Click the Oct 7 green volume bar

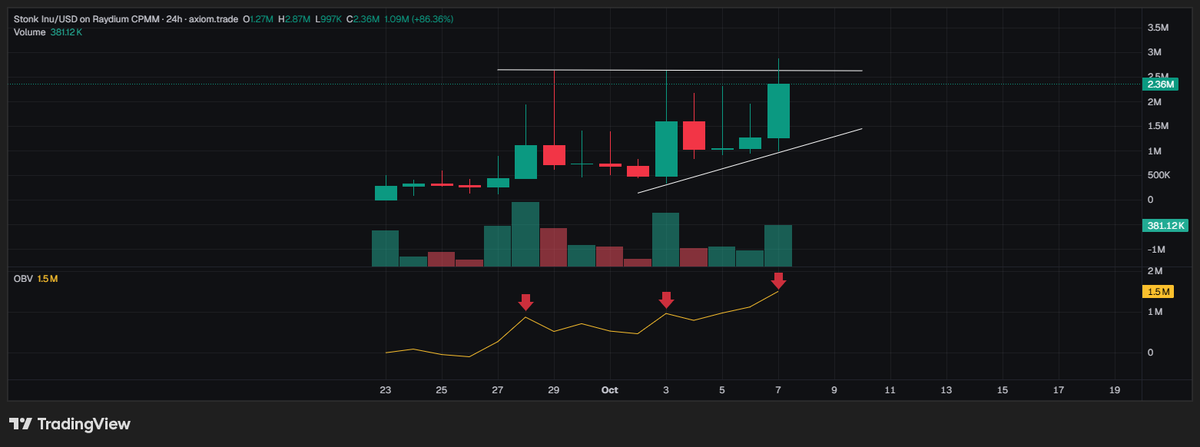778,246
